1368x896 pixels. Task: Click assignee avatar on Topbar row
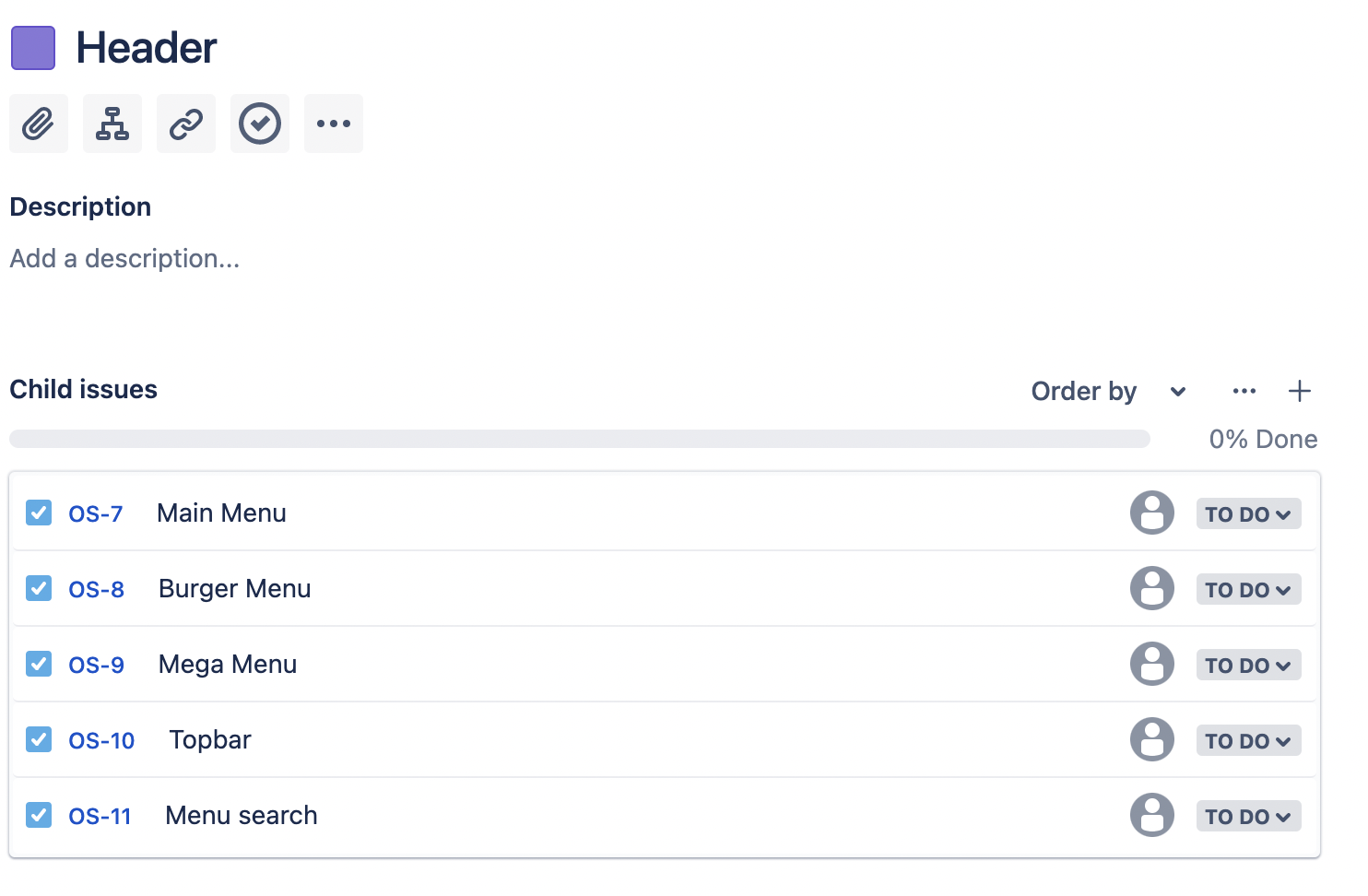click(x=1152, y=739)
